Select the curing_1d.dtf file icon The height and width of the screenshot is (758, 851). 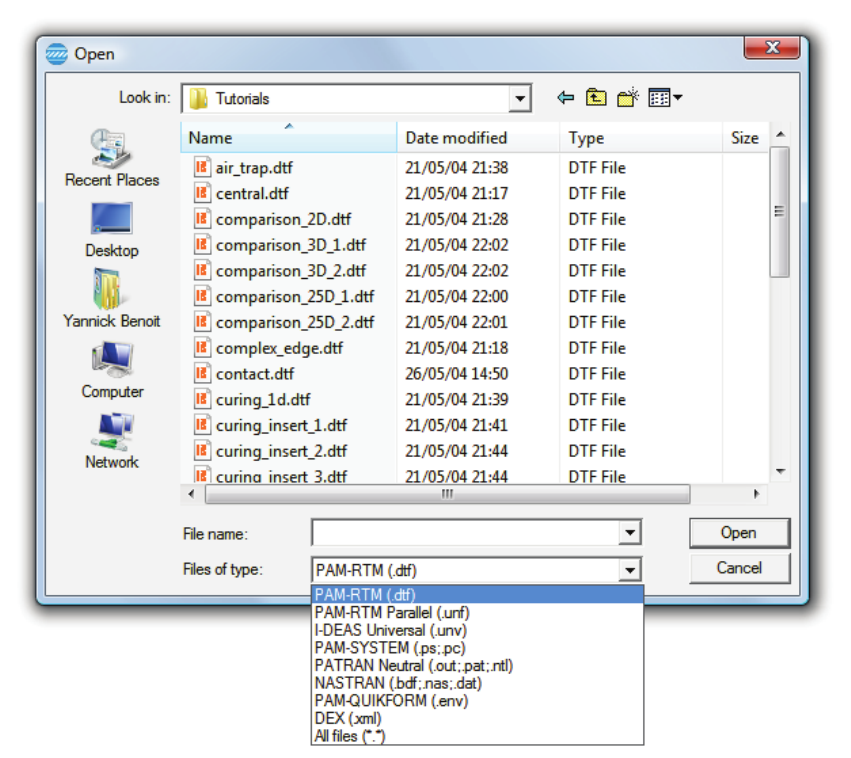(202, 399)
